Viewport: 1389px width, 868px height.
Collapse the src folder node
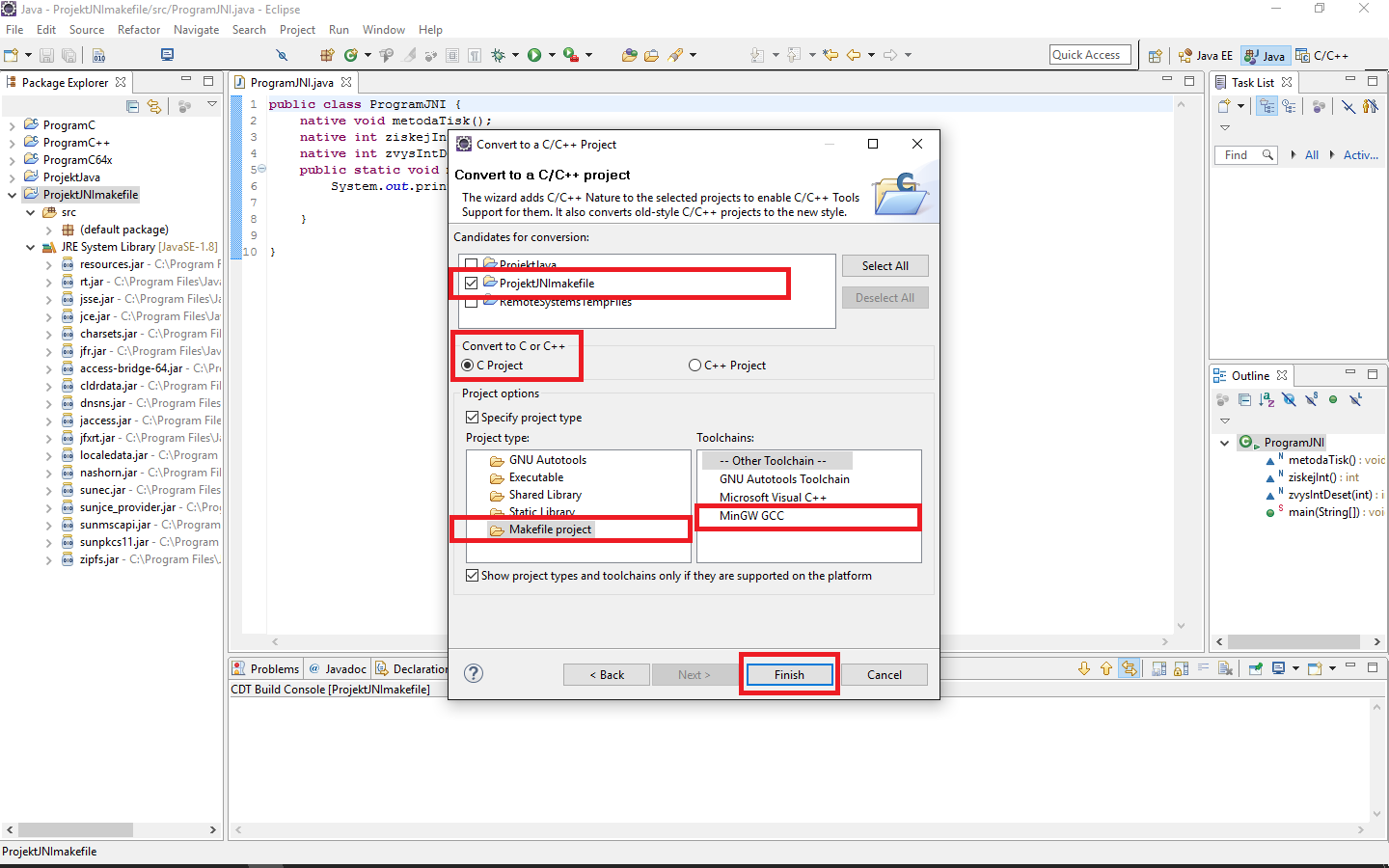[31, 211]
